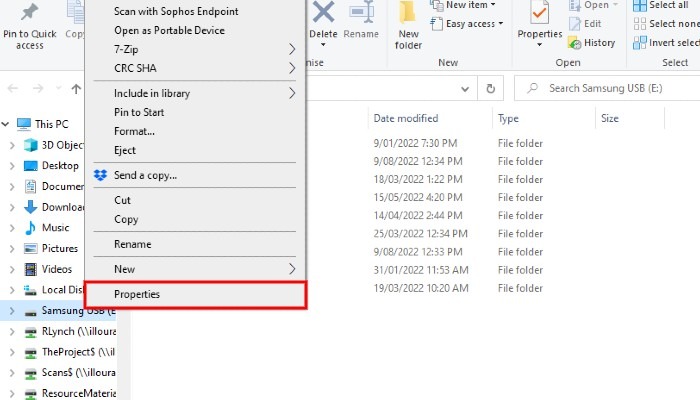Screen dimensions: 700x400
Task: Click the Rename ribbon icon
Action: [361, 12]
